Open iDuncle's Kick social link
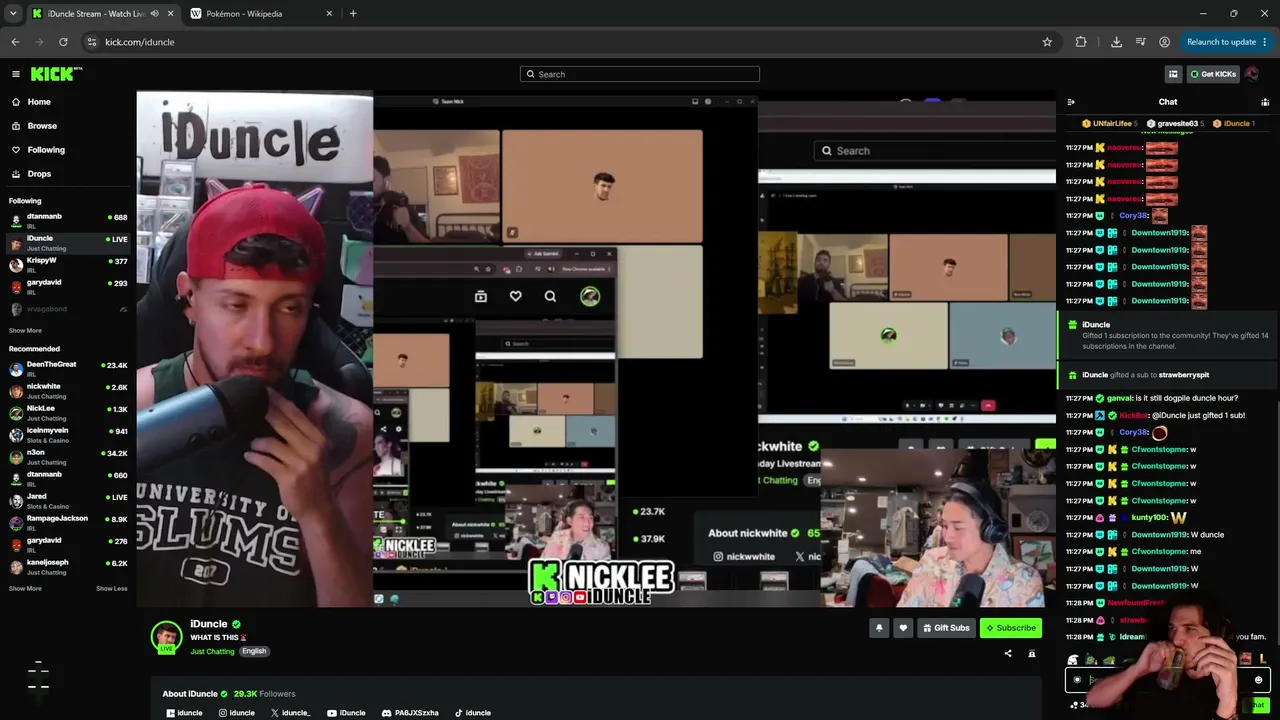The width and height of the screenshot is (1280, 720). tap(184, 713)
